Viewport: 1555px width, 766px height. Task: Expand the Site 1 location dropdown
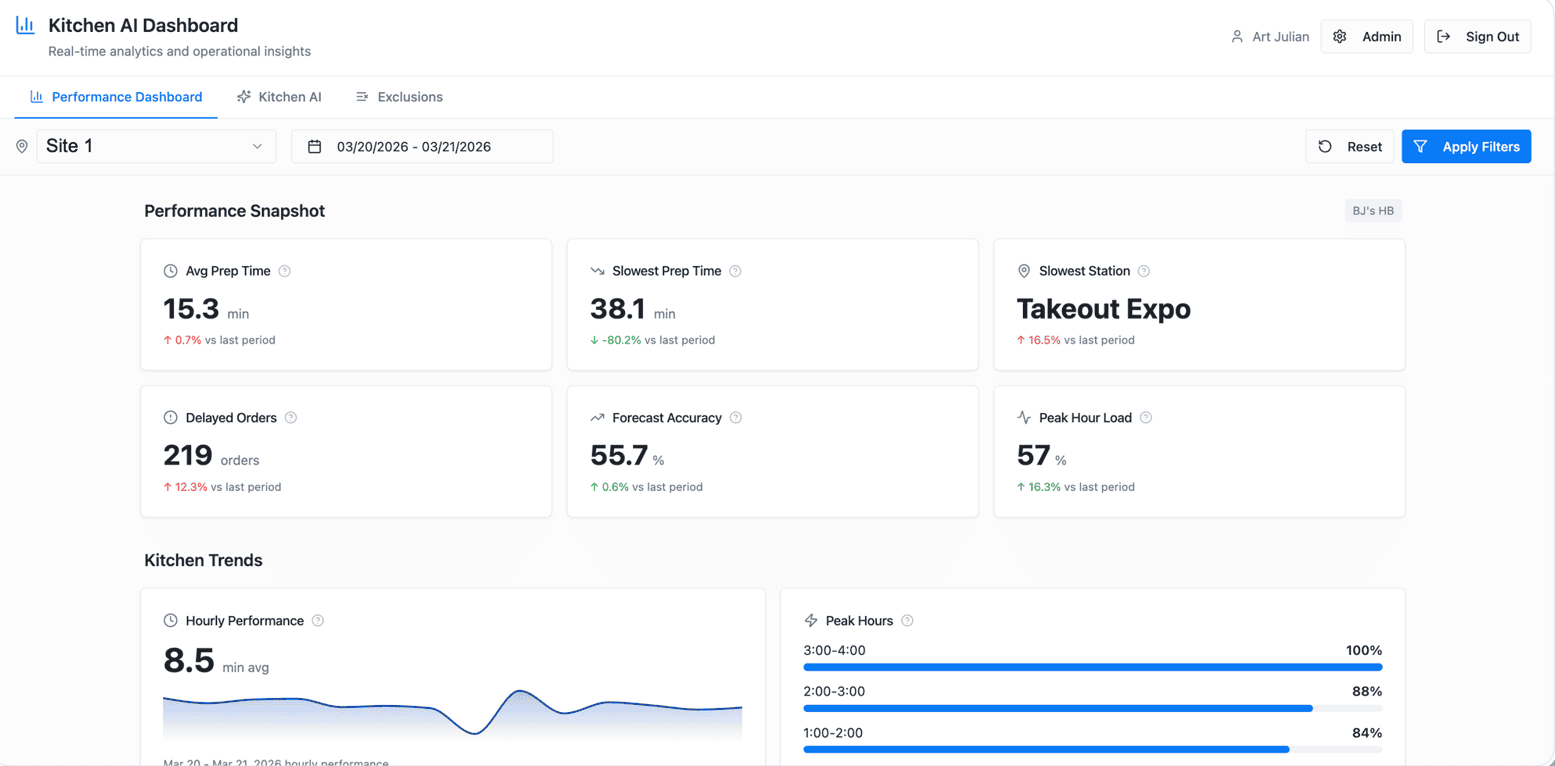tap(155, 146)
